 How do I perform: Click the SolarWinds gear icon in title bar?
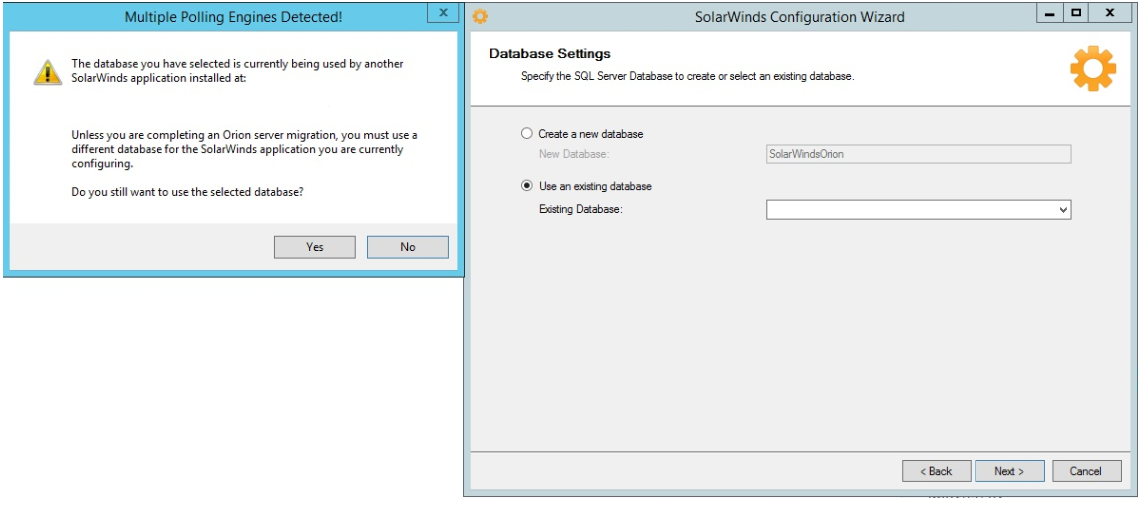480,15
